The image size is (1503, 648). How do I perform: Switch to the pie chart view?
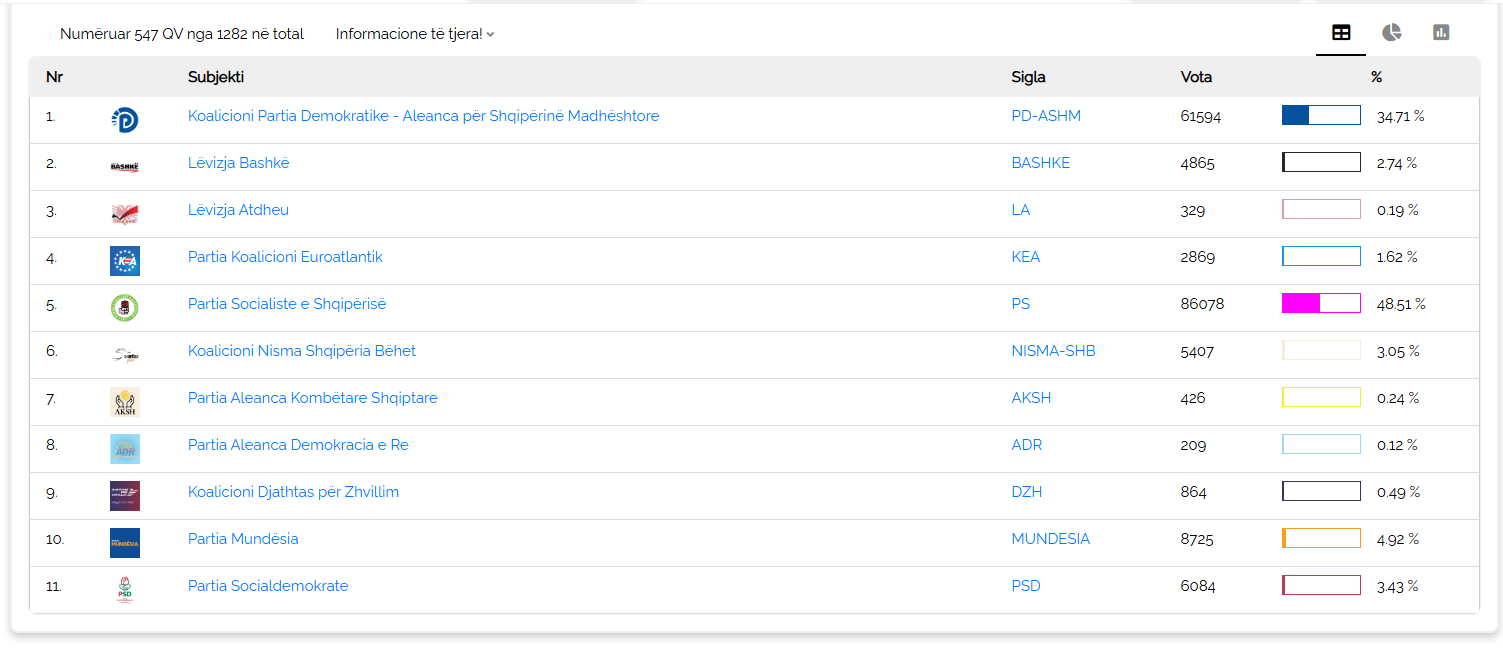1391,33
